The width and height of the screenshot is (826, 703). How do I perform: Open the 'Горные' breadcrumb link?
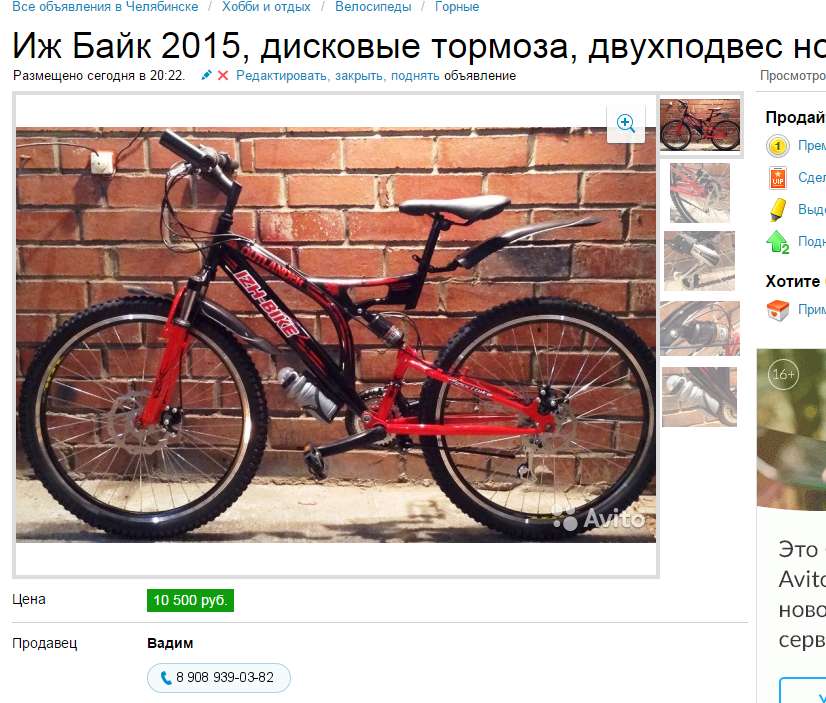point(457,7)
